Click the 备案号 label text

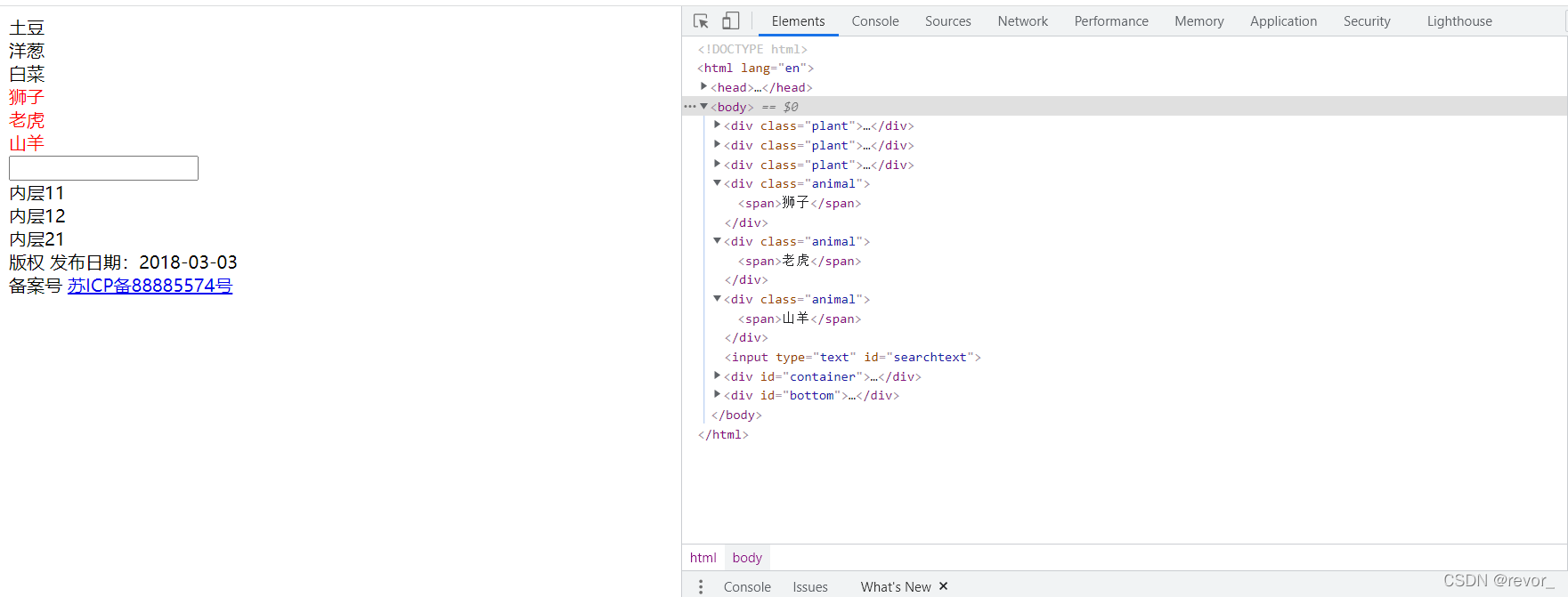[36, 286]
